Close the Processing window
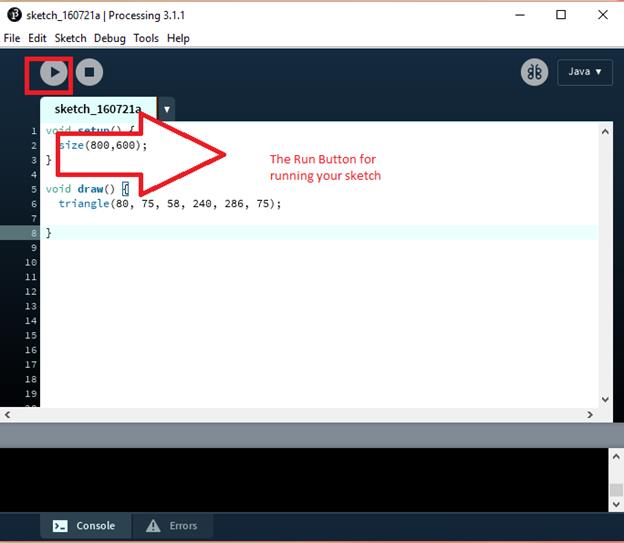Viewport: 624px width, 543px height. (x=603, y=15)
